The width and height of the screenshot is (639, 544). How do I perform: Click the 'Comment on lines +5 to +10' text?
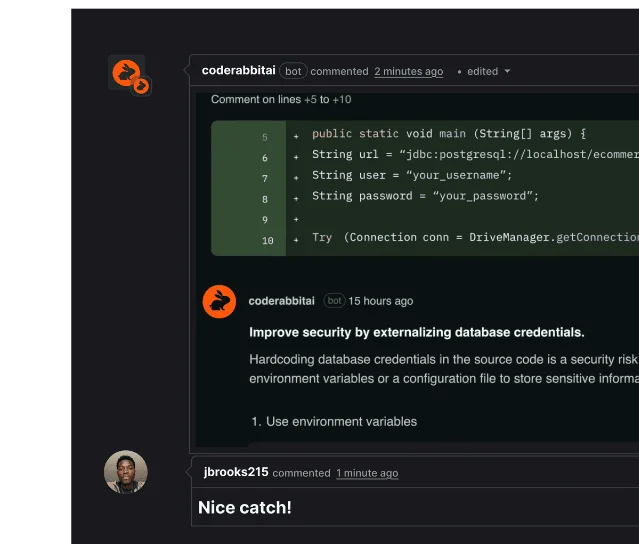coord(281,99)
